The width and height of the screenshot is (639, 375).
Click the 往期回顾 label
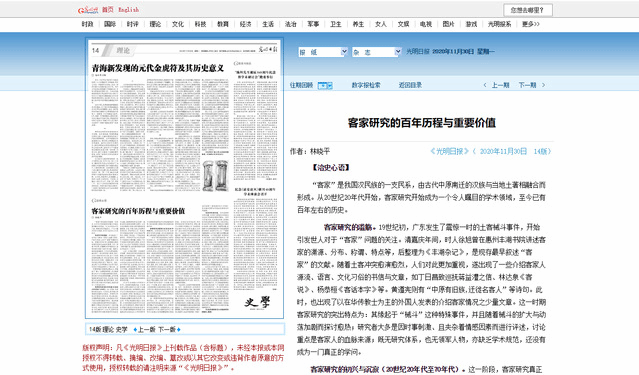301,85
